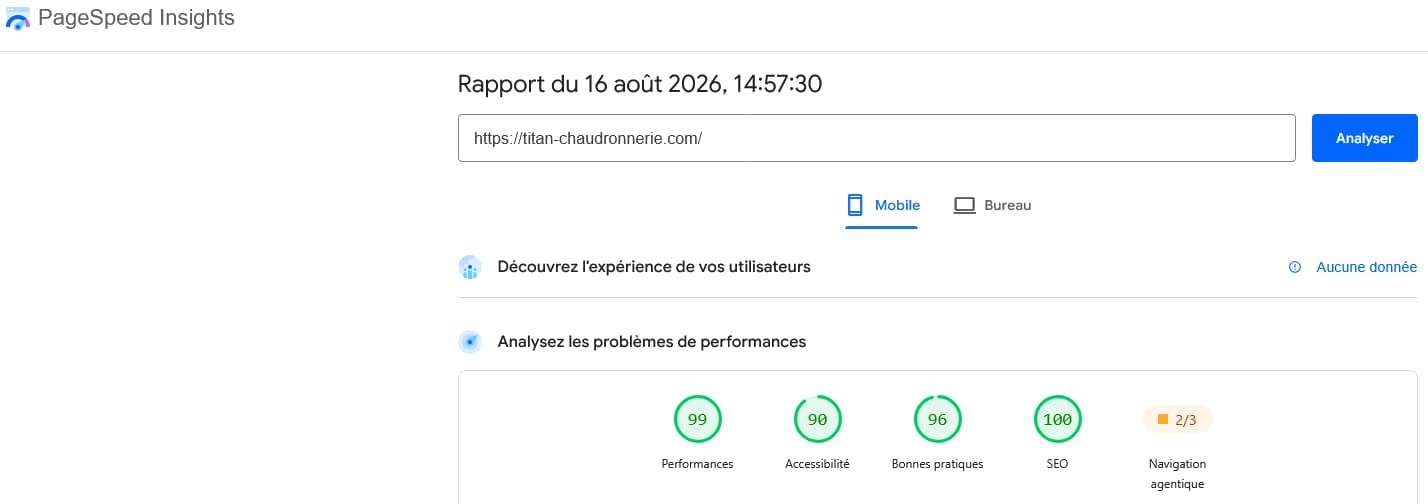Click the Rapport du 16 août 2026 heading
1428x504 pixels.
(x=640, y=84)
